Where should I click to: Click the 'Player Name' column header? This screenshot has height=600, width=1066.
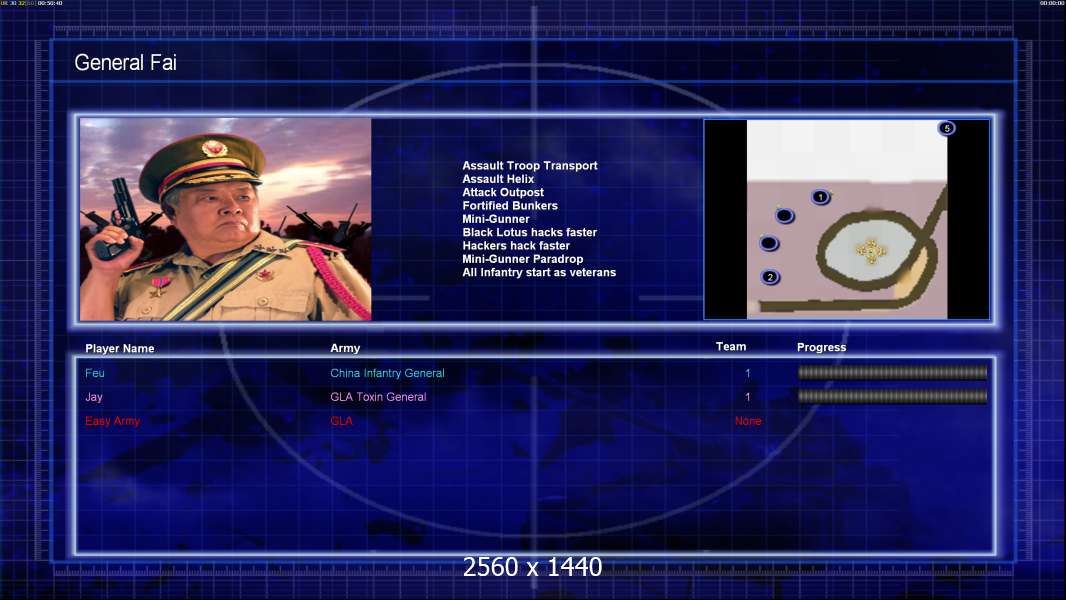coord(120,348)
